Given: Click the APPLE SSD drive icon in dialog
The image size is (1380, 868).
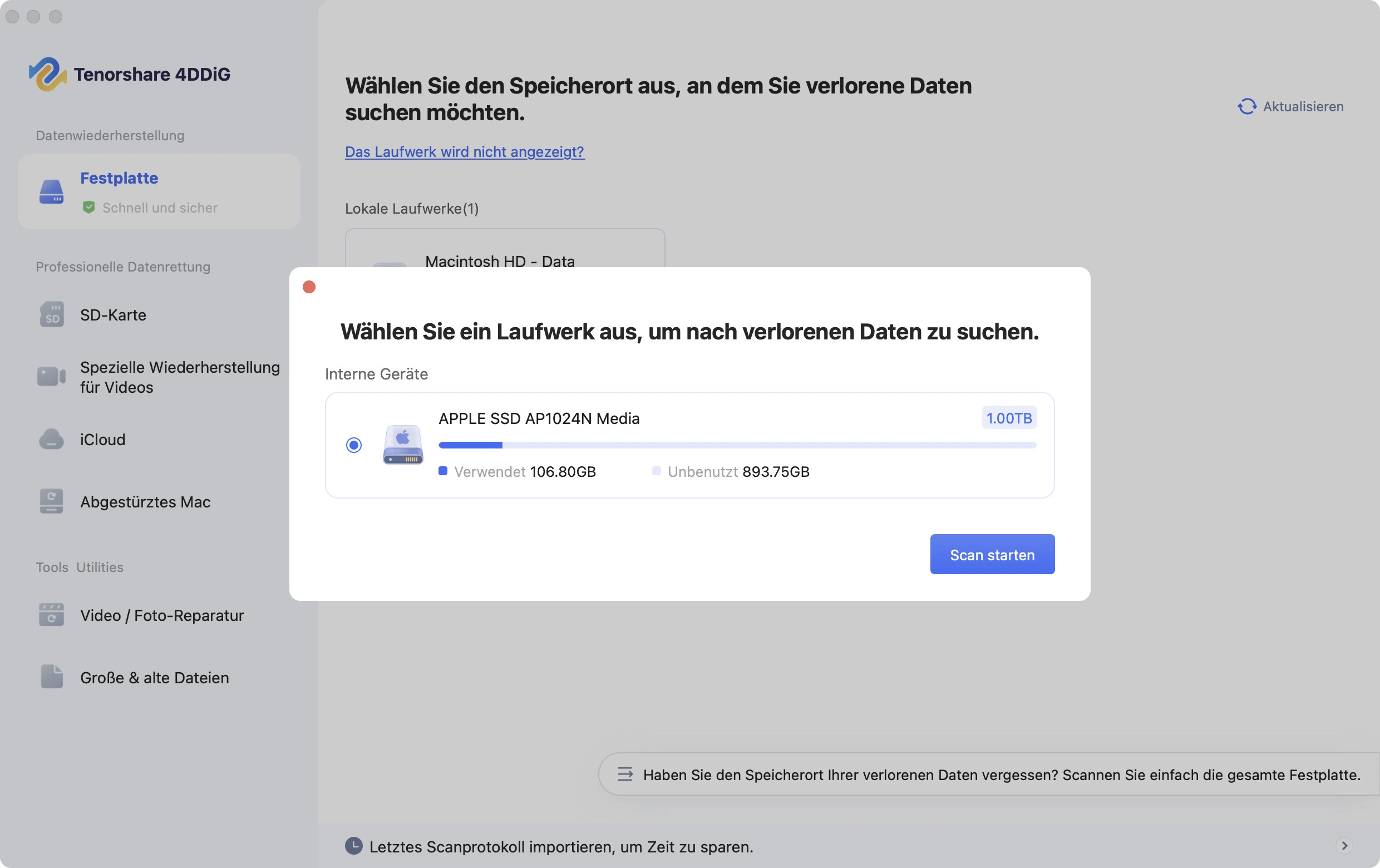Looking at the screenshot, I should (x=403, y=445).
